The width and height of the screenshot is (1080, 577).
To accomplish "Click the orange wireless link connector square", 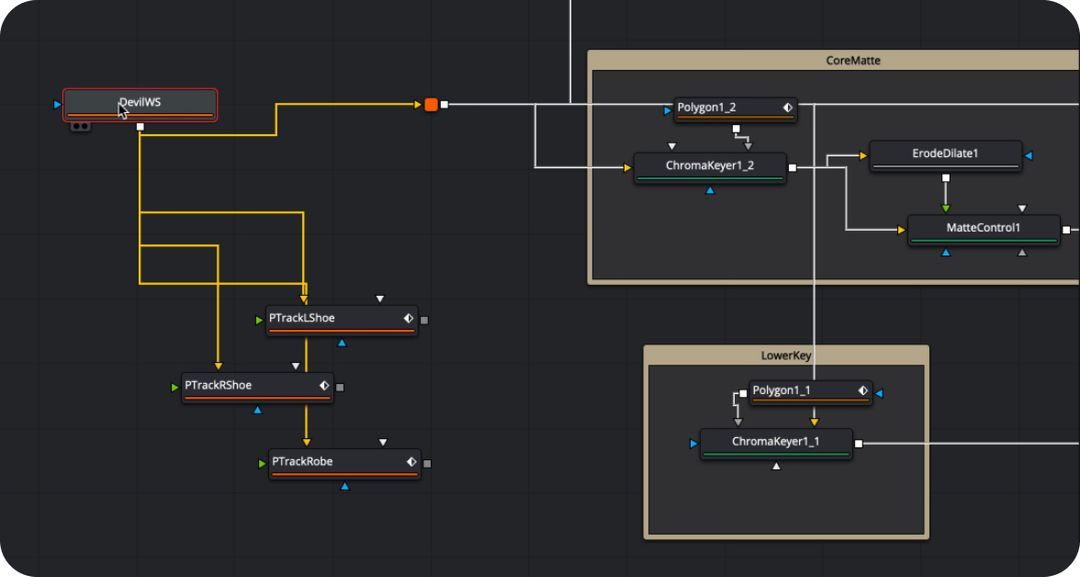I will (x=431, y=102).
